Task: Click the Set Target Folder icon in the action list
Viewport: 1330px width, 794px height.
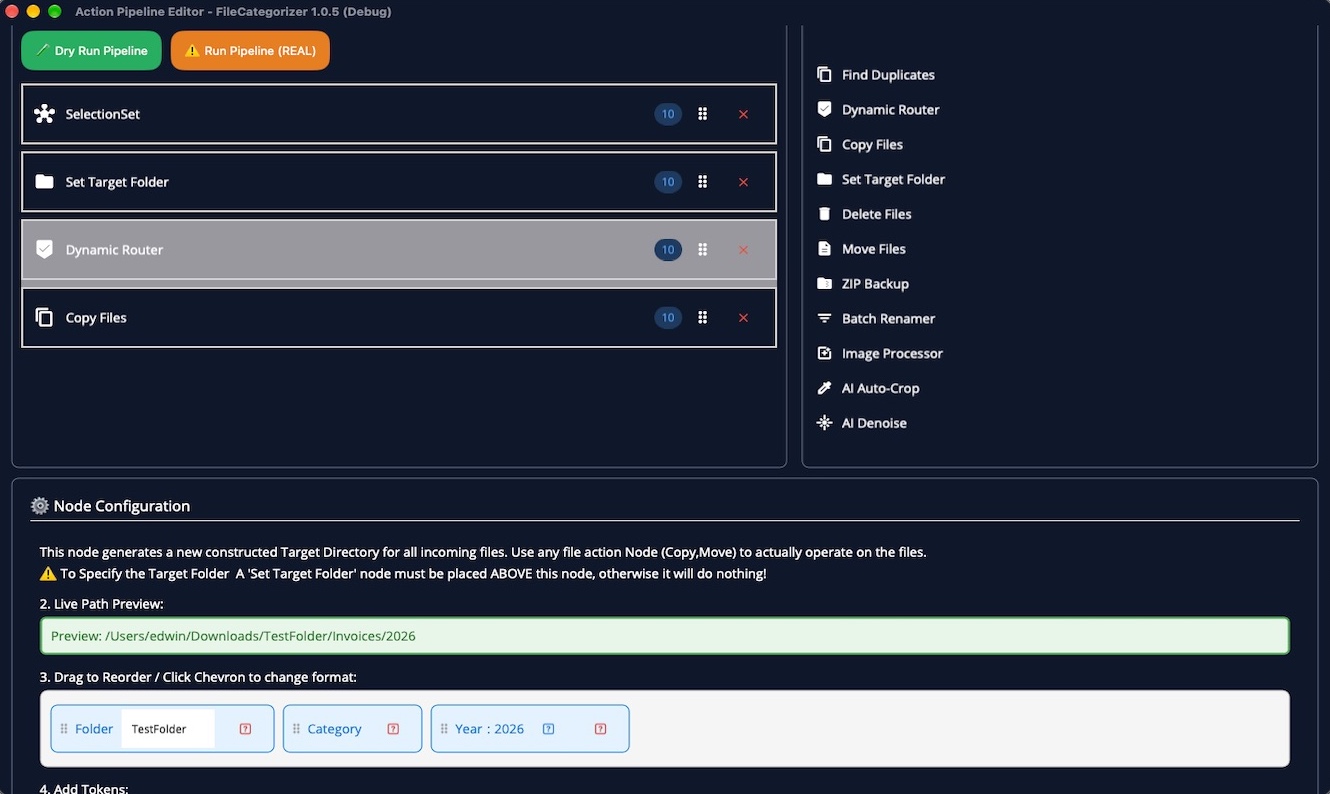Action: coord(824,179)
